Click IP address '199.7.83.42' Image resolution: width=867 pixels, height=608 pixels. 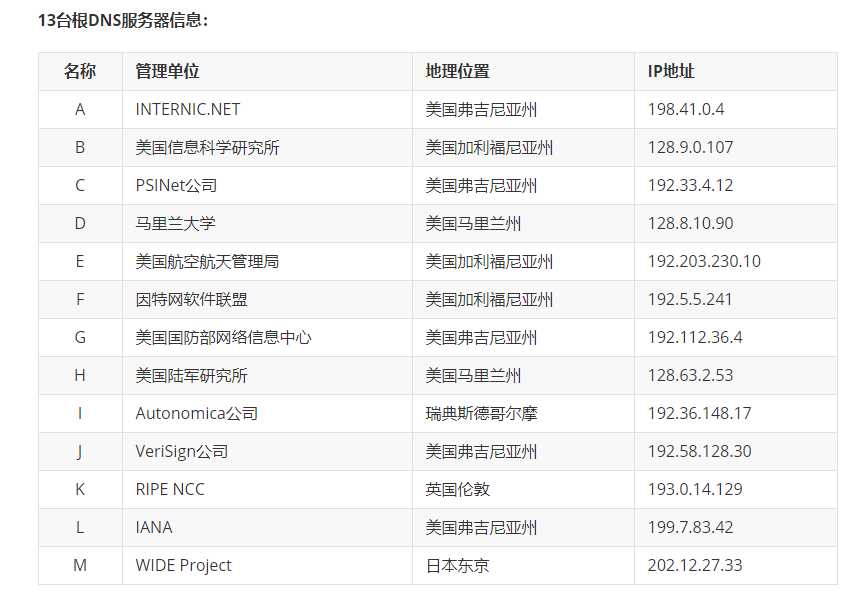click(x=690, y=528)
